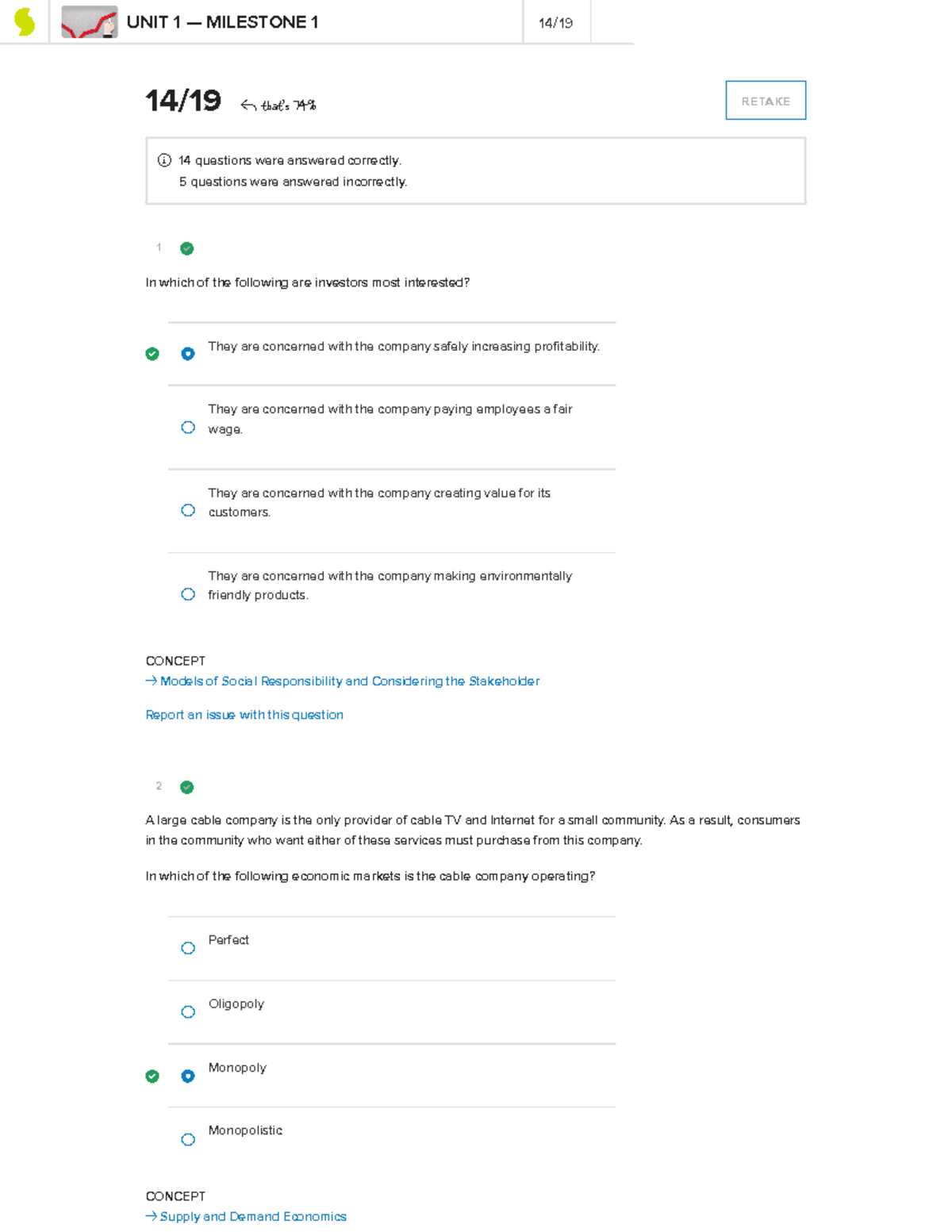952x1232 pixels.
Task: Select the Monopolistic answer option
Action: (188, 1138)
